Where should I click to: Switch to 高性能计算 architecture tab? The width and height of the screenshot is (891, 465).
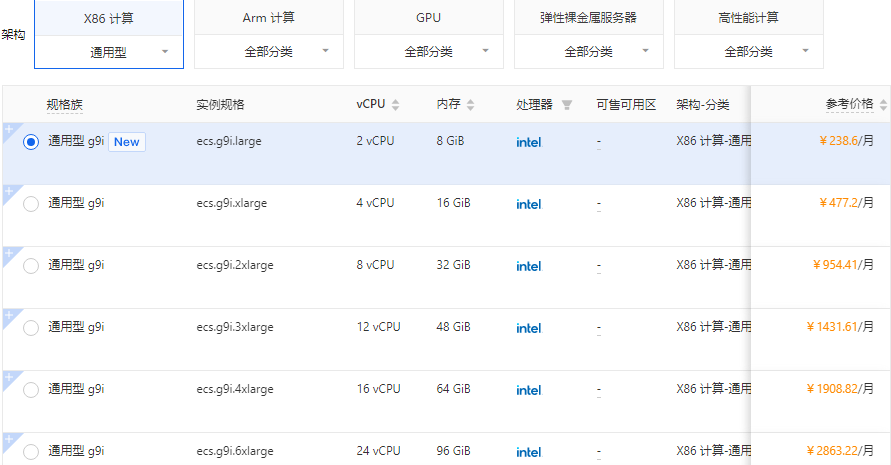[x=748, y=18]
